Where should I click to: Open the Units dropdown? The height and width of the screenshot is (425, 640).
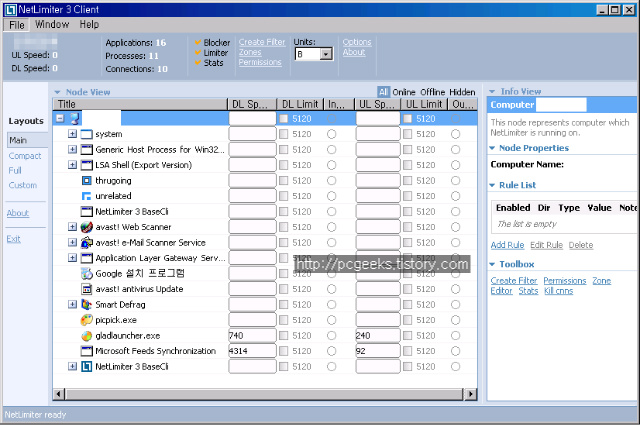pyautogui.click(x=326, y=54)
